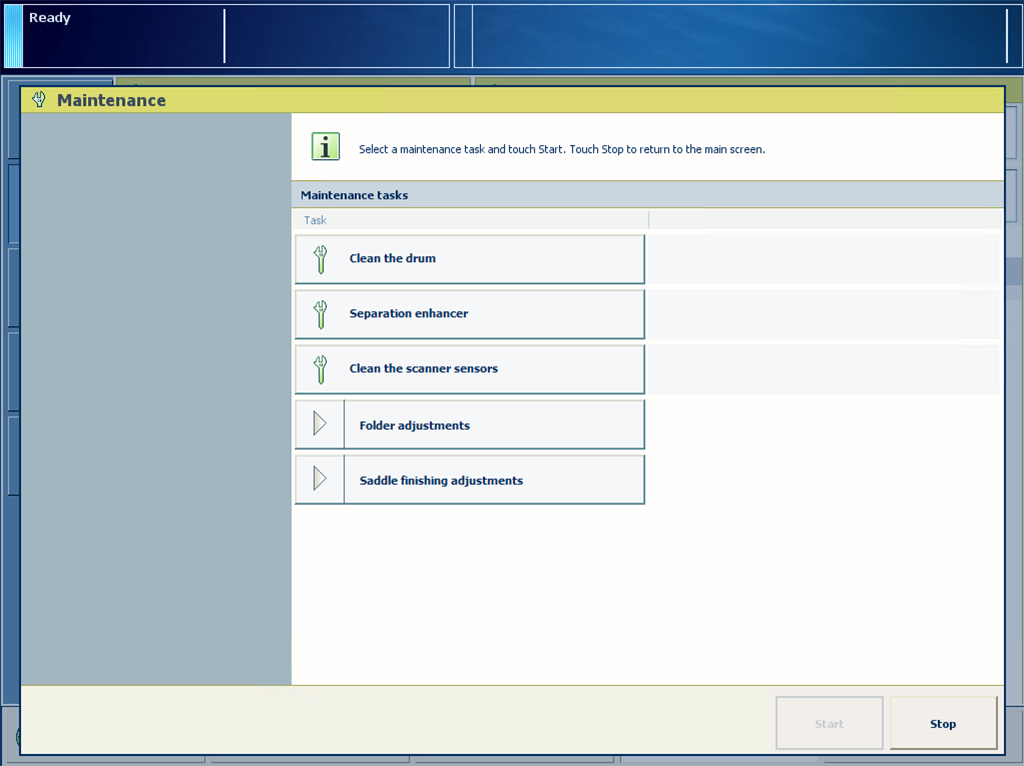Click the Maintenance tasks section heading
Screen dimensions: 1024x766
[x=354, y=195]
